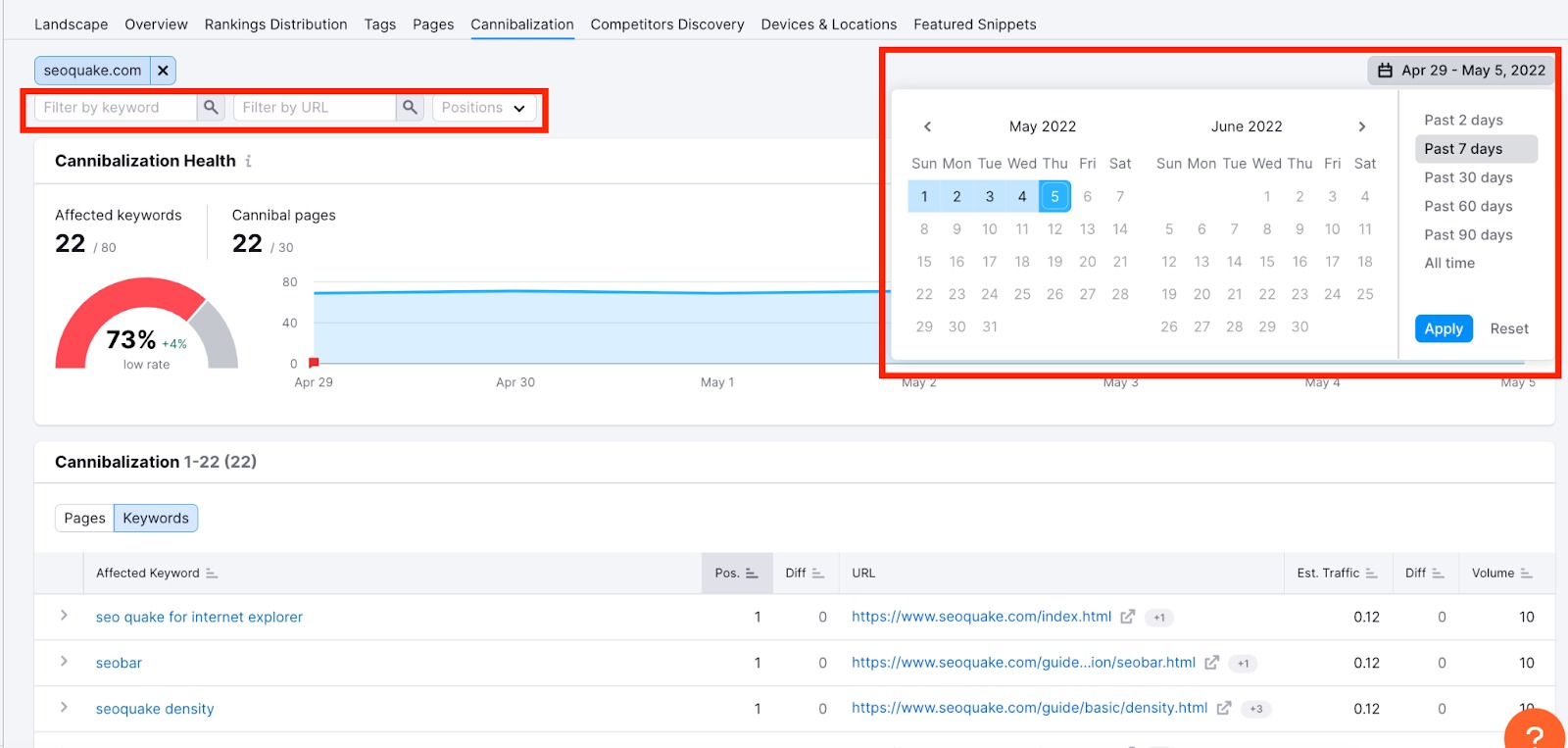This screenshot has width=1568, height=748.
Task: Show +1 more URLs for seobar.html
Action: coord(1243,664)
